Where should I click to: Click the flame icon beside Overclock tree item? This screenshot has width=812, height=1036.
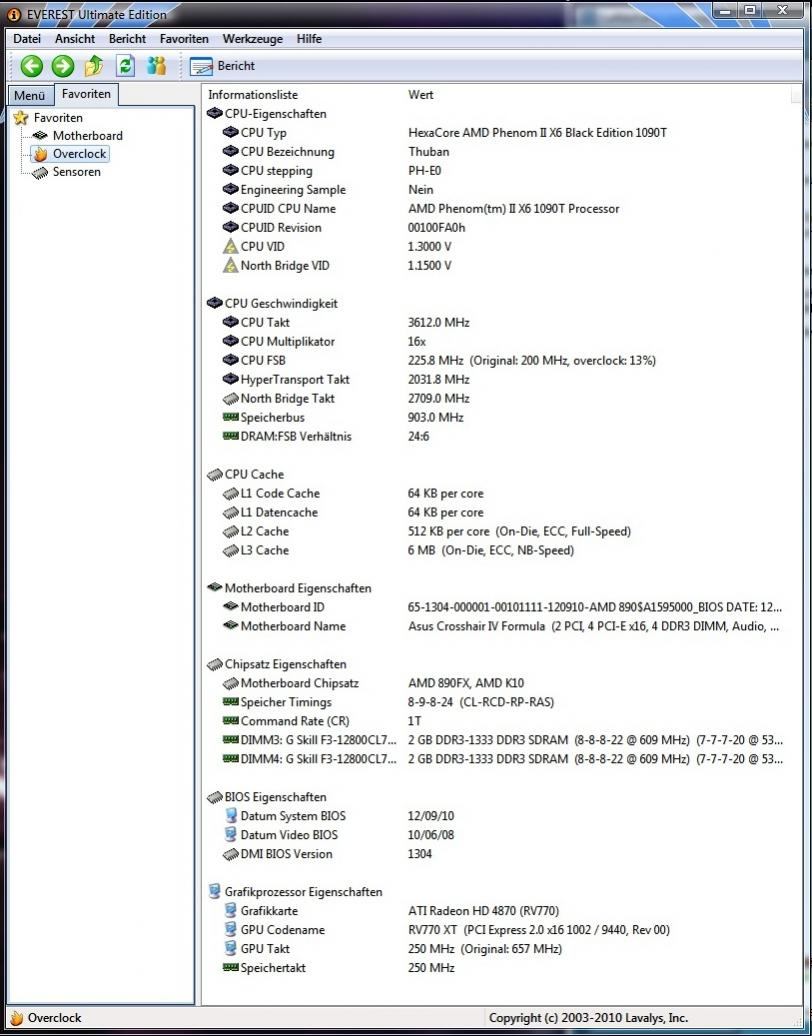[41, 155]
